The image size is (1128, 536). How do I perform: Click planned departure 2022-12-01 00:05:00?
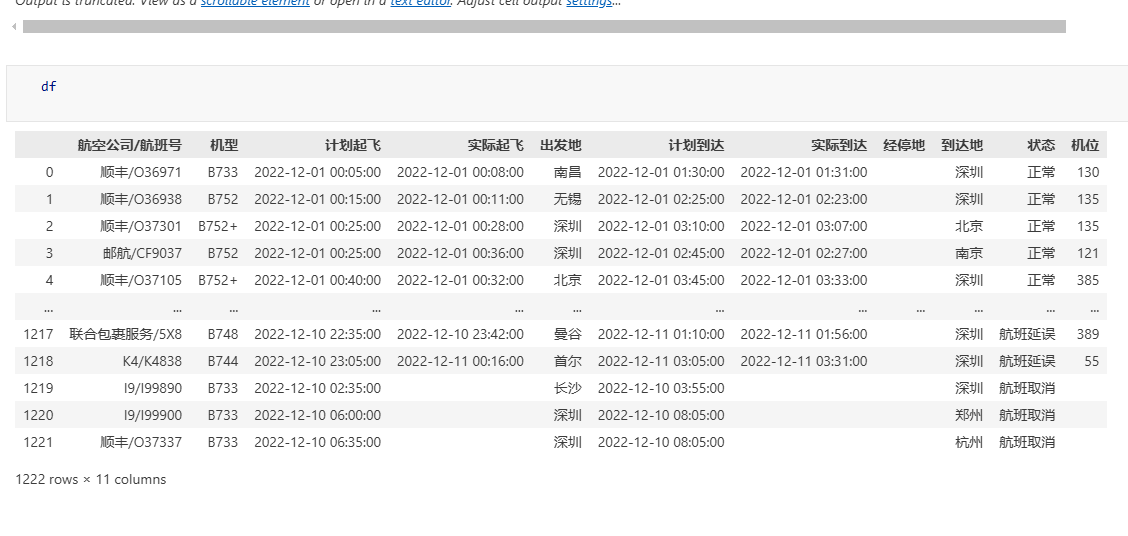point(317,172)
